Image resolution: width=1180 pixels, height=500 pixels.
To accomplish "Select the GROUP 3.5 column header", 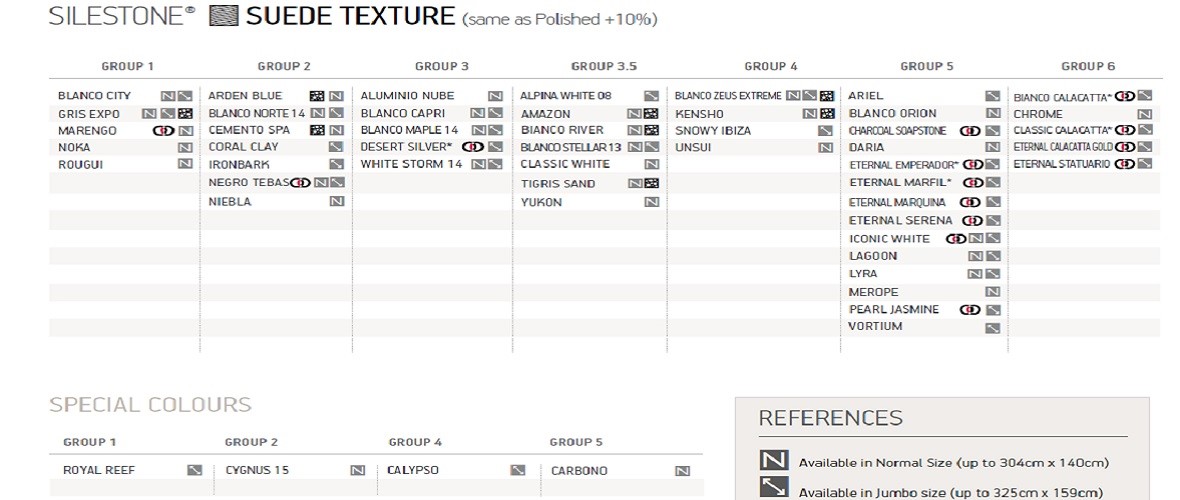I will pos(604,66).
